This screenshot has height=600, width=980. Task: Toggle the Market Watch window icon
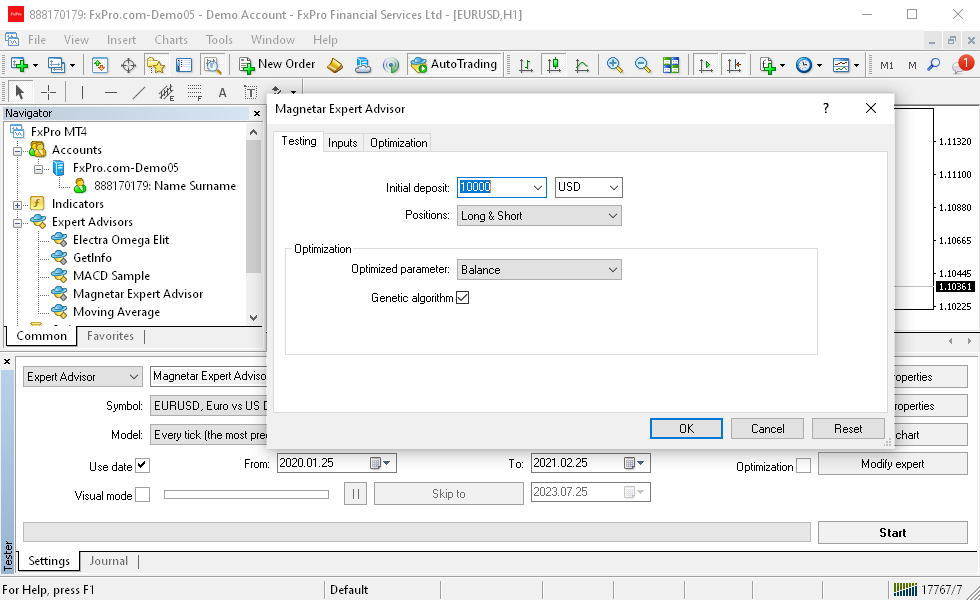(100, 65)
